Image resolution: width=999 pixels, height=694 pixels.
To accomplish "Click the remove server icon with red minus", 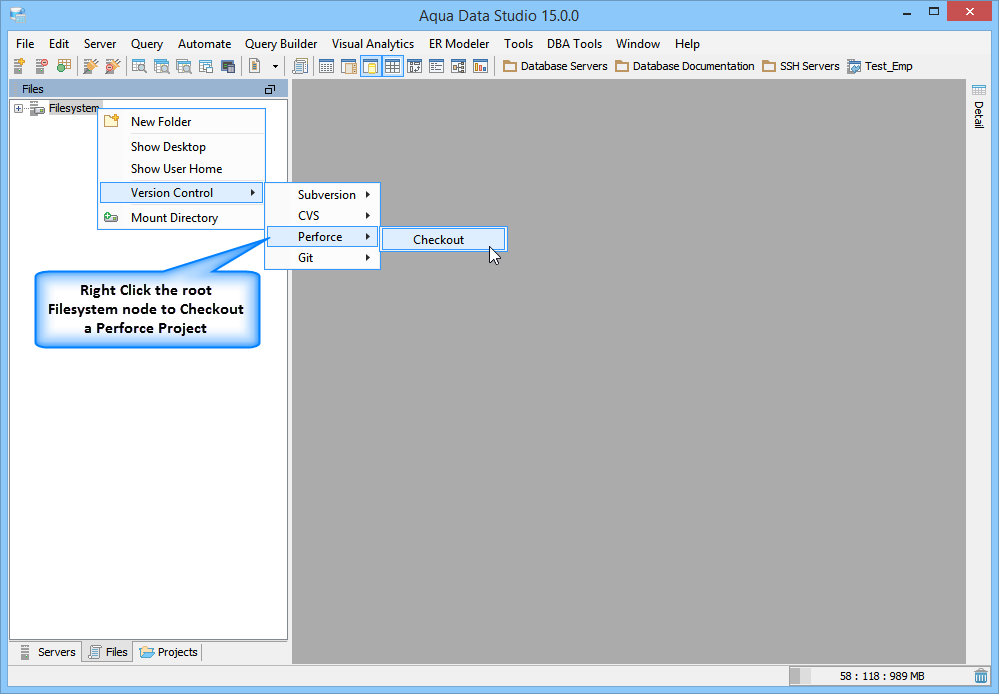I will click(x=41, y=66).
